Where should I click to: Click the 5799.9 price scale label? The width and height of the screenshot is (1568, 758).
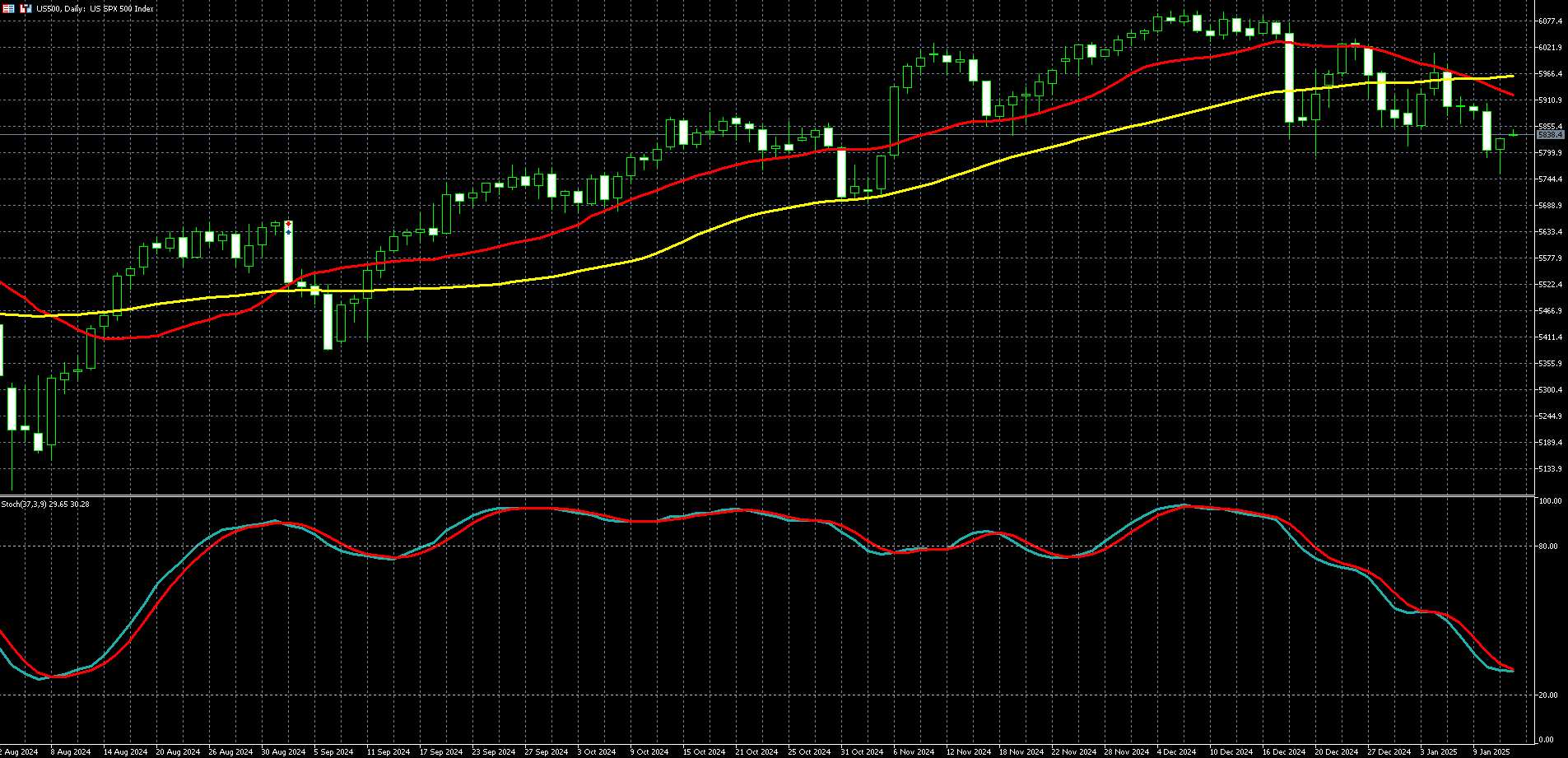(x=1550, y=153)
